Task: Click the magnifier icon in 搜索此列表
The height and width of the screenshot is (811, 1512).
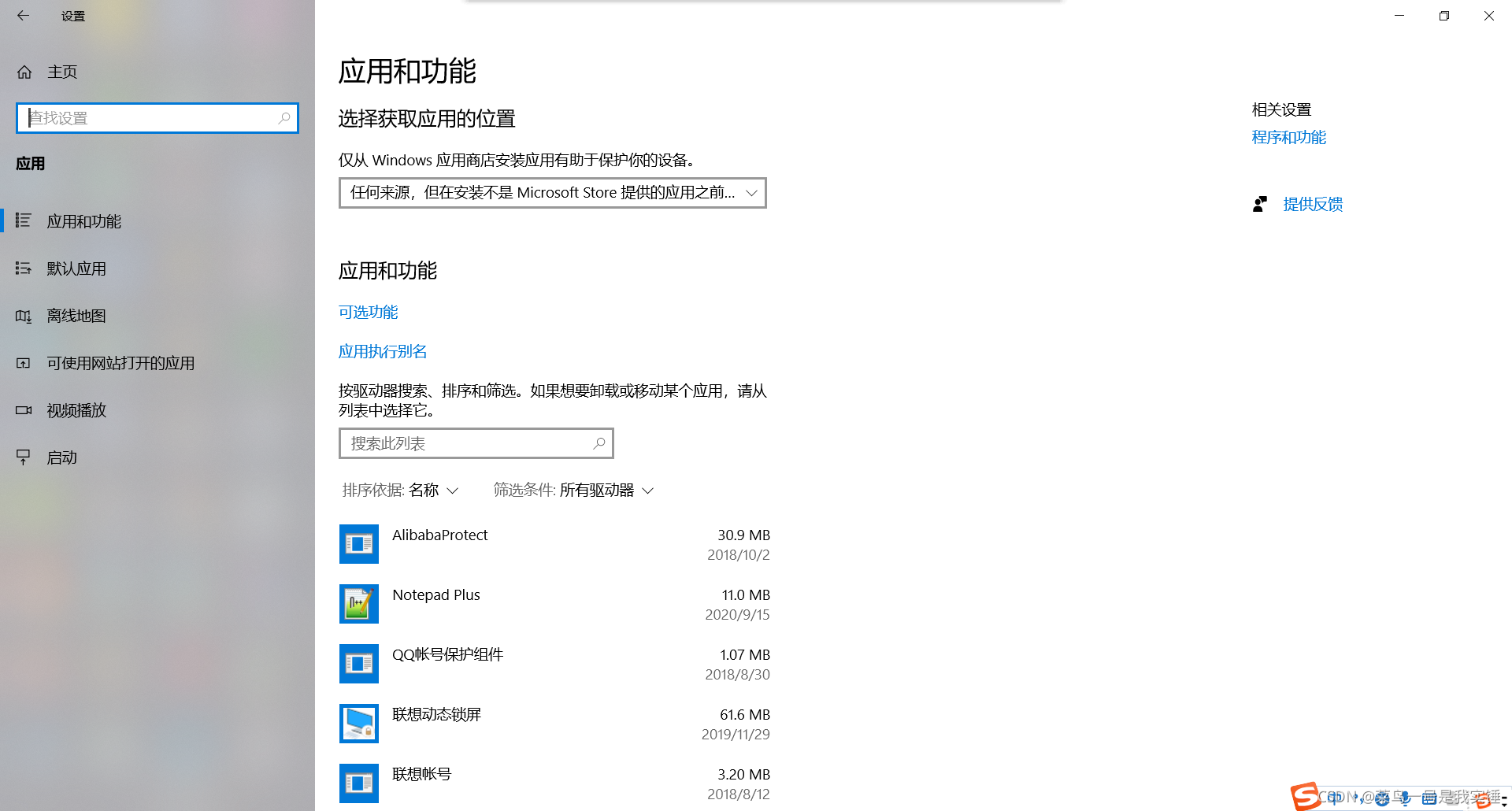Action: (598, 443)
